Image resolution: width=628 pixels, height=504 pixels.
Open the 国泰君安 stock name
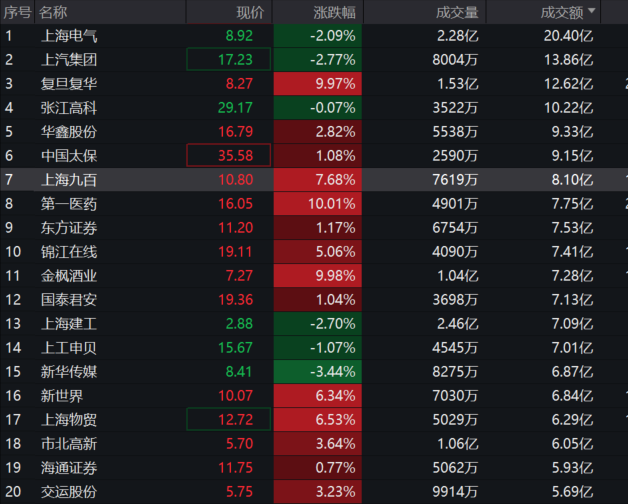(x=69, y=300)
